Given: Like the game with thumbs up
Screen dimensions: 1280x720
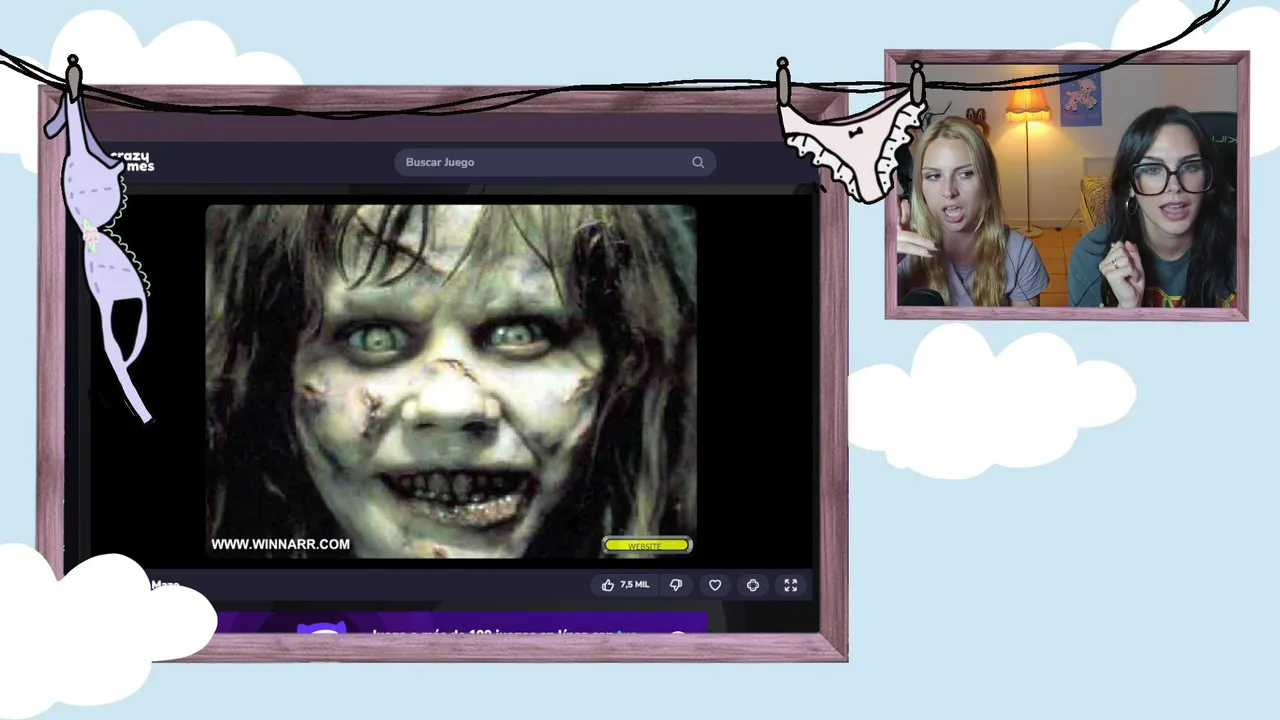Looking at the screenshot, I should (608, 585).
